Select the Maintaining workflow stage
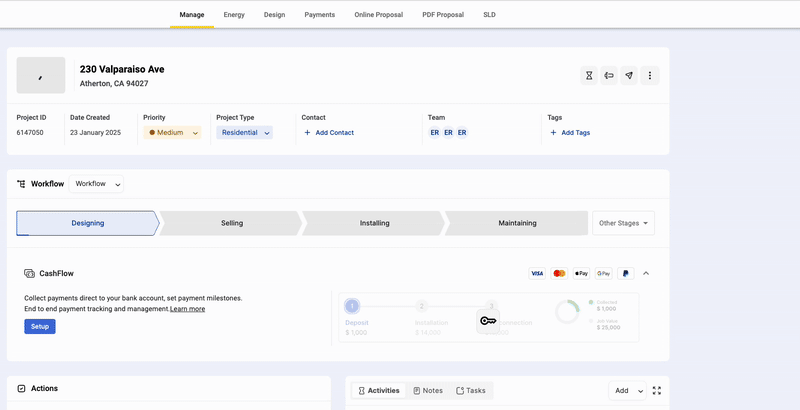The height and width of the screenshot is (410, 800). 517,223
